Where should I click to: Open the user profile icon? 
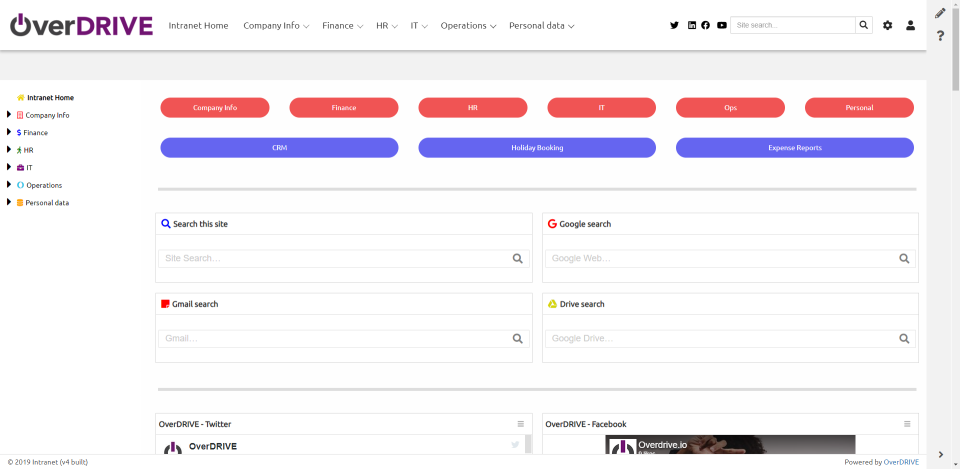(x=910, y=25)
